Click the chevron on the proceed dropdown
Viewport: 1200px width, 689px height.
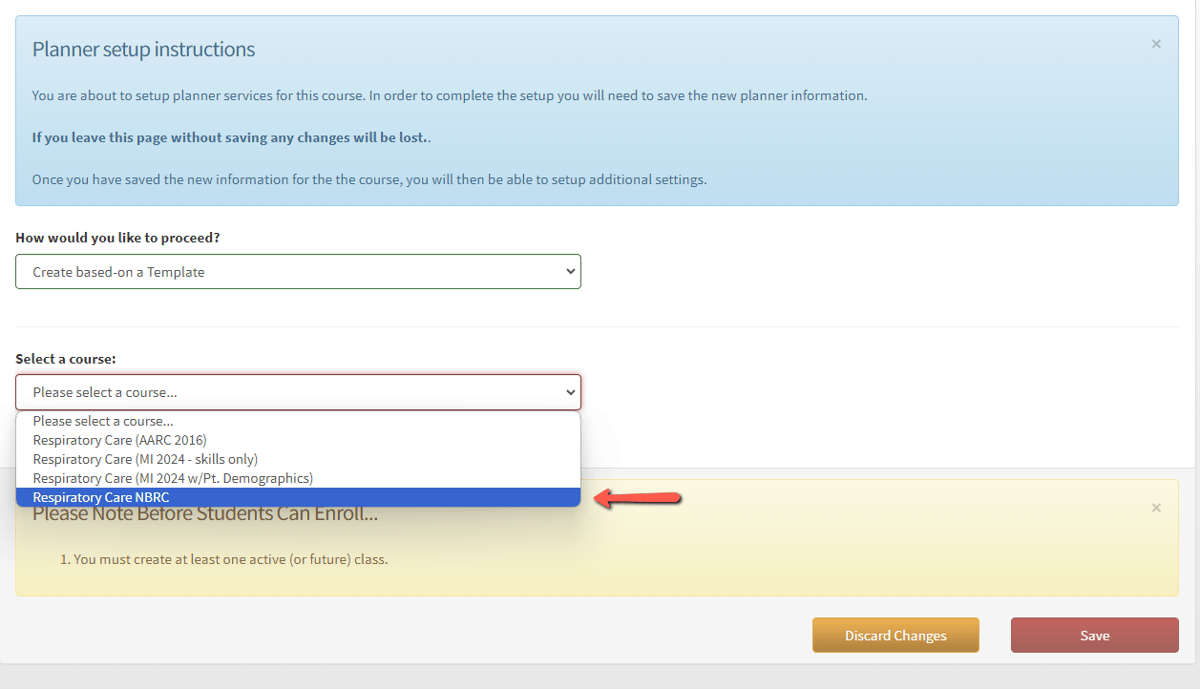click(x=570, y=272)
